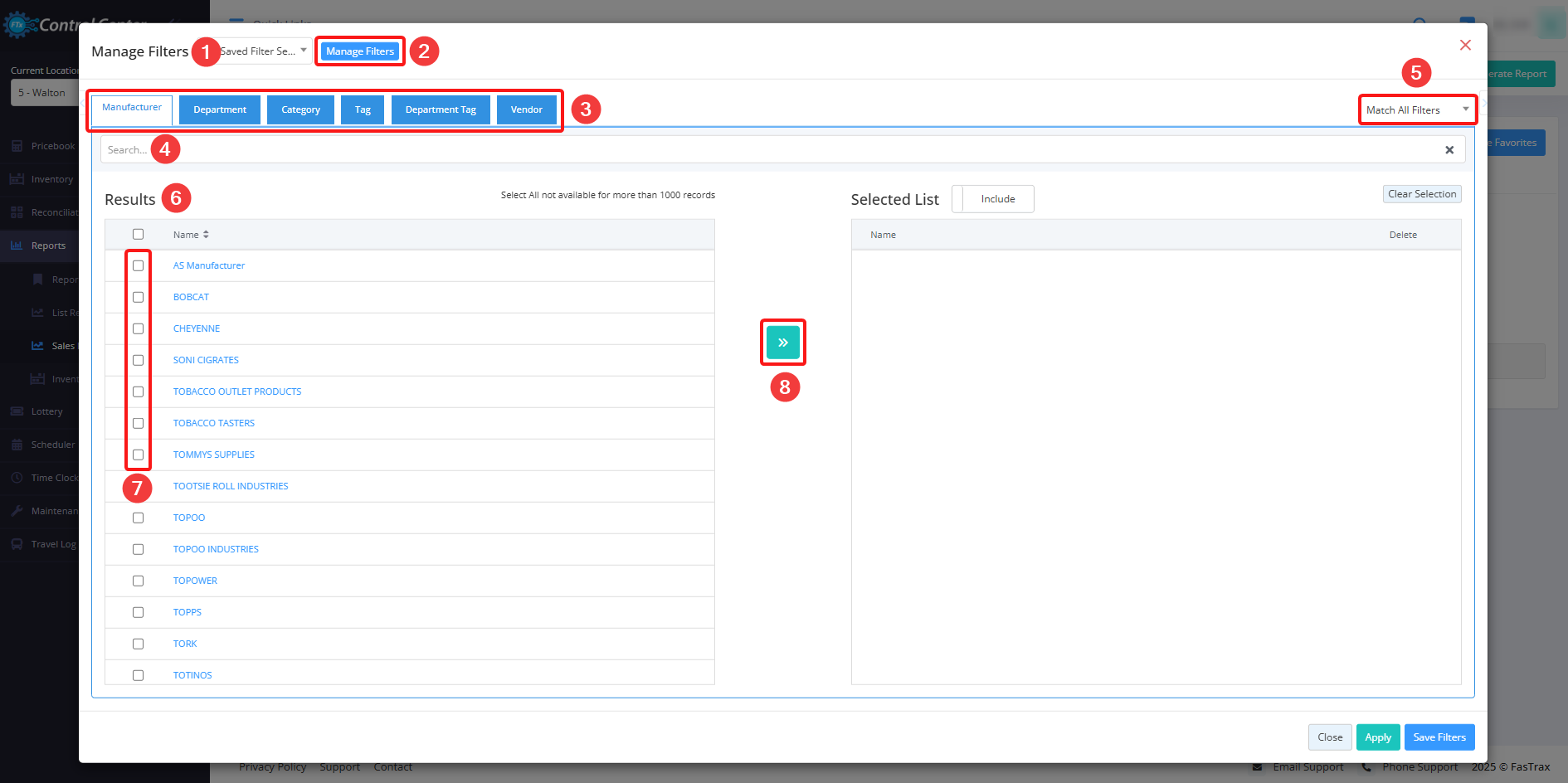Click the Time Clock sidebar icon
This screenshot has height=783, width=1568.
[17, 478]
